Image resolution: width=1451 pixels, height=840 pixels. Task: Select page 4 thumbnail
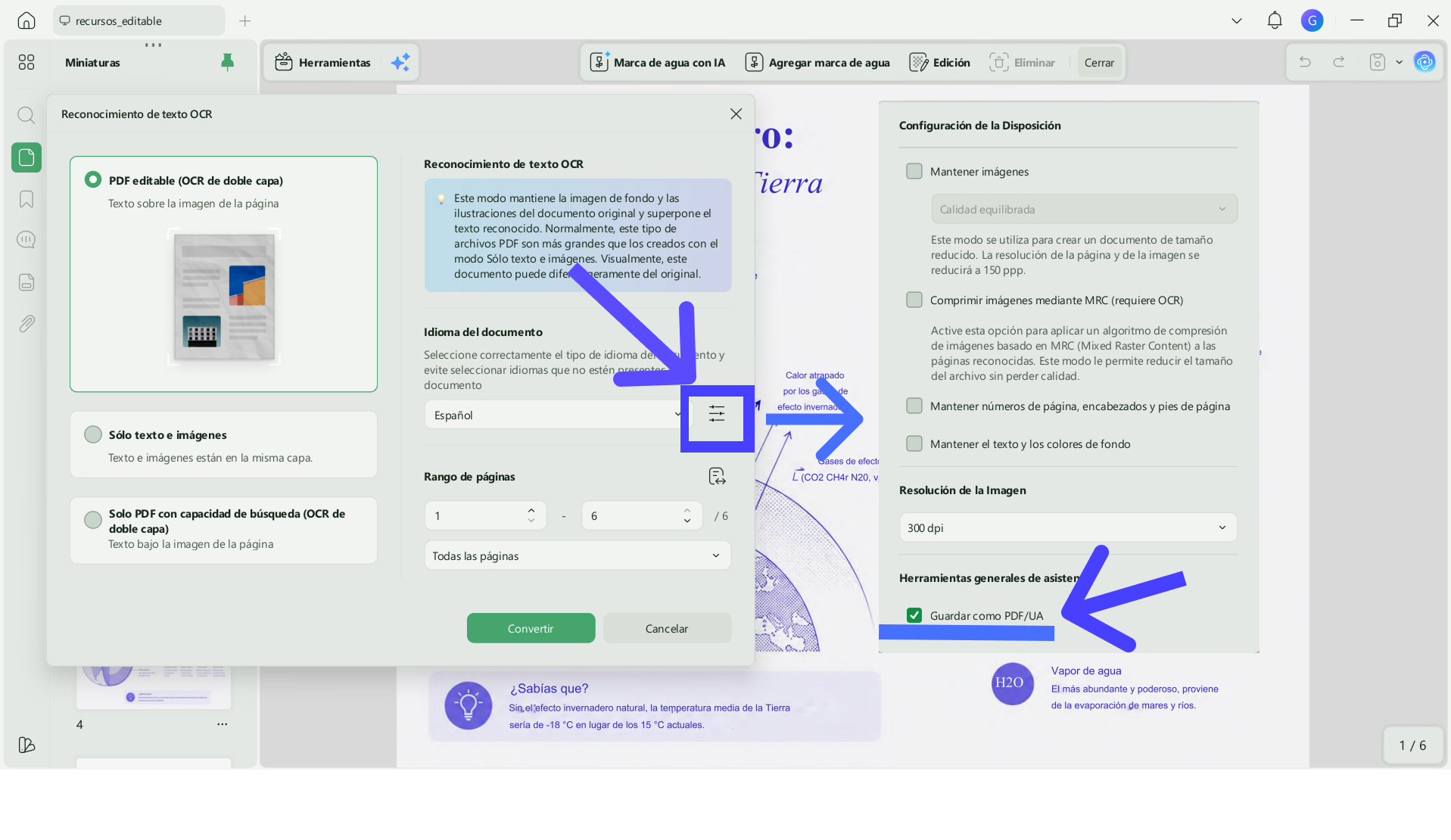154,687
